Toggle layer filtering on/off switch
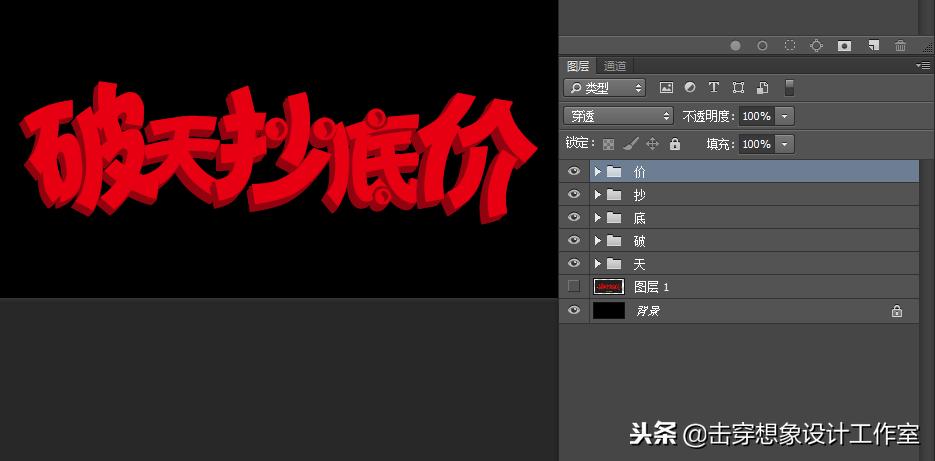The height and width of the screenshot is (461, 935). [x=790, y=88]
